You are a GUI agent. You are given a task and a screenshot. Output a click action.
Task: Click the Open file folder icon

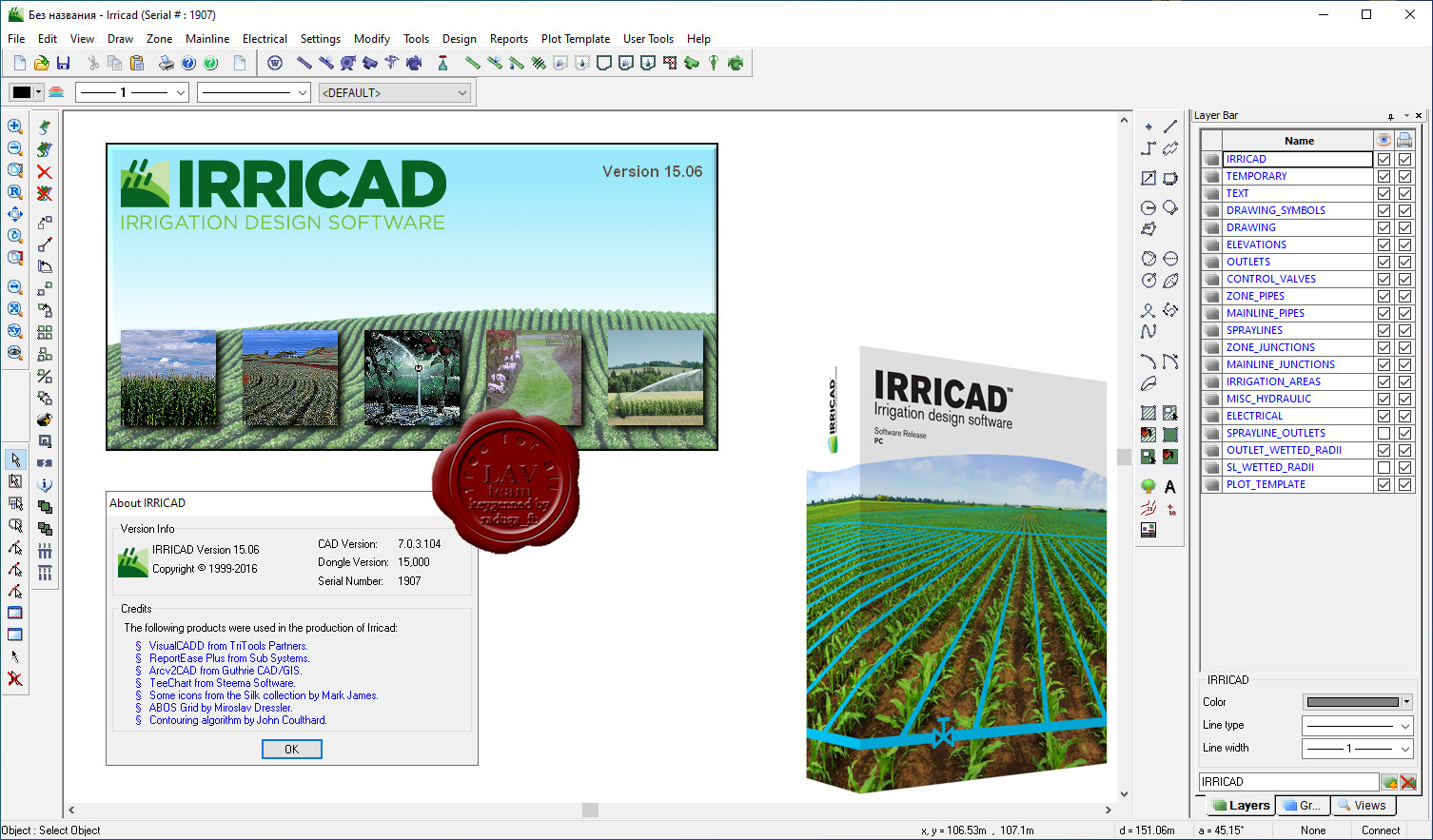pos(41,63)
